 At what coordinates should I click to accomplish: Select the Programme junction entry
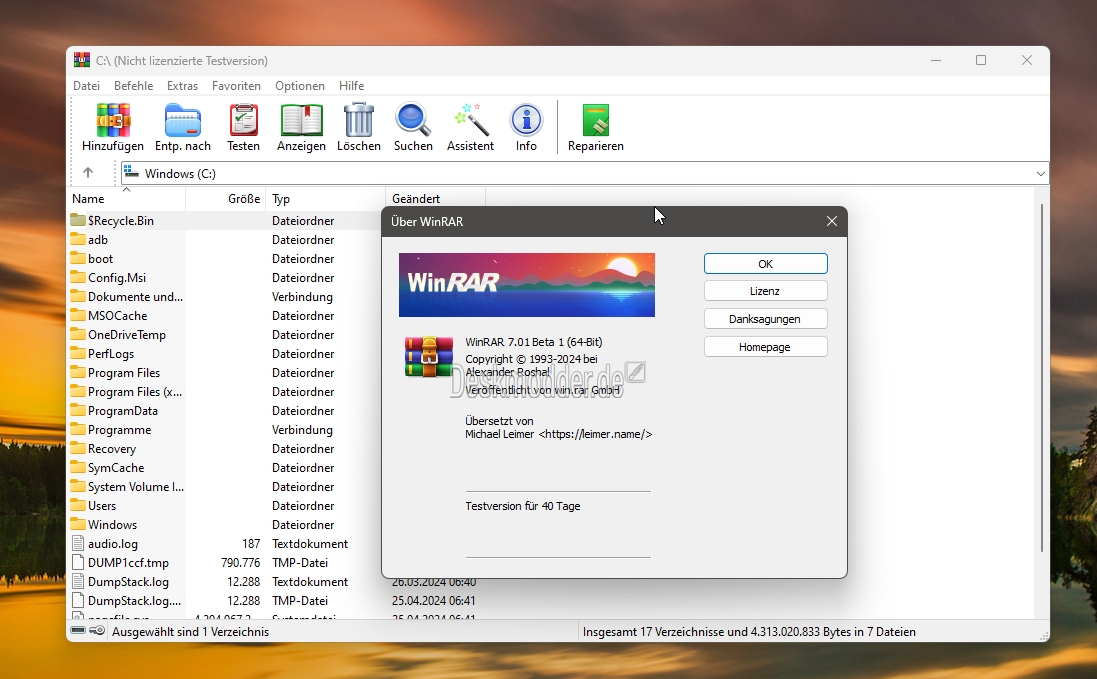click(x=120, y=429)
